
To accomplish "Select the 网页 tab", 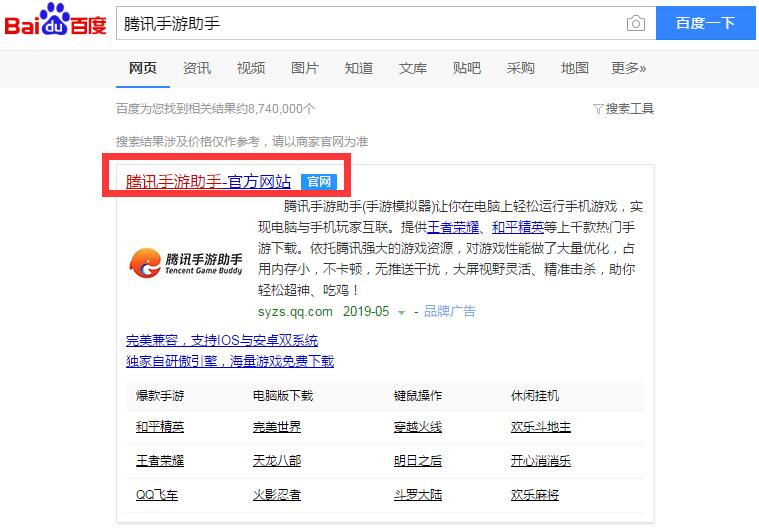I will 143,68.
